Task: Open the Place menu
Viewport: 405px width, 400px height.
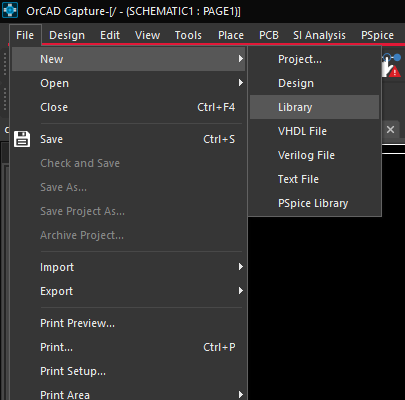Action: [231, 35]
